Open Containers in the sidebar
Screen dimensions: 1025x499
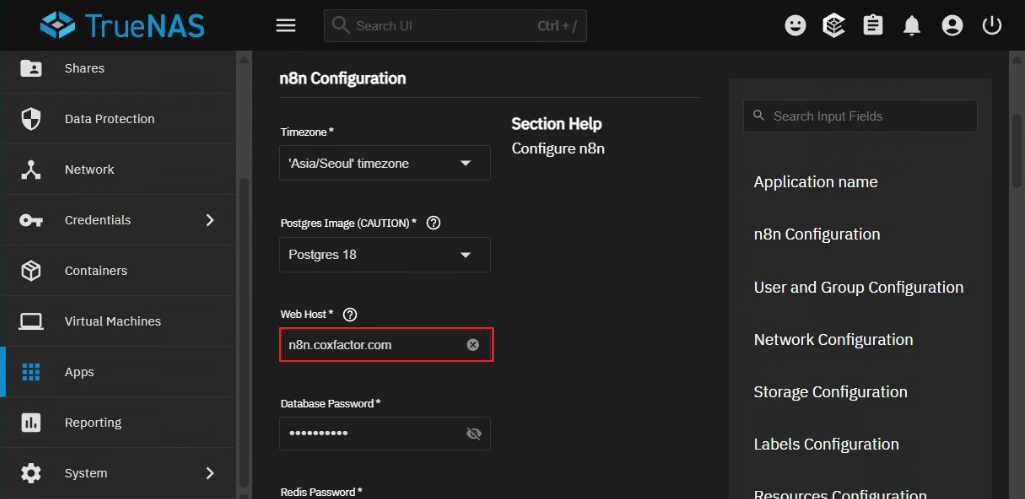[x=118, y=271]
